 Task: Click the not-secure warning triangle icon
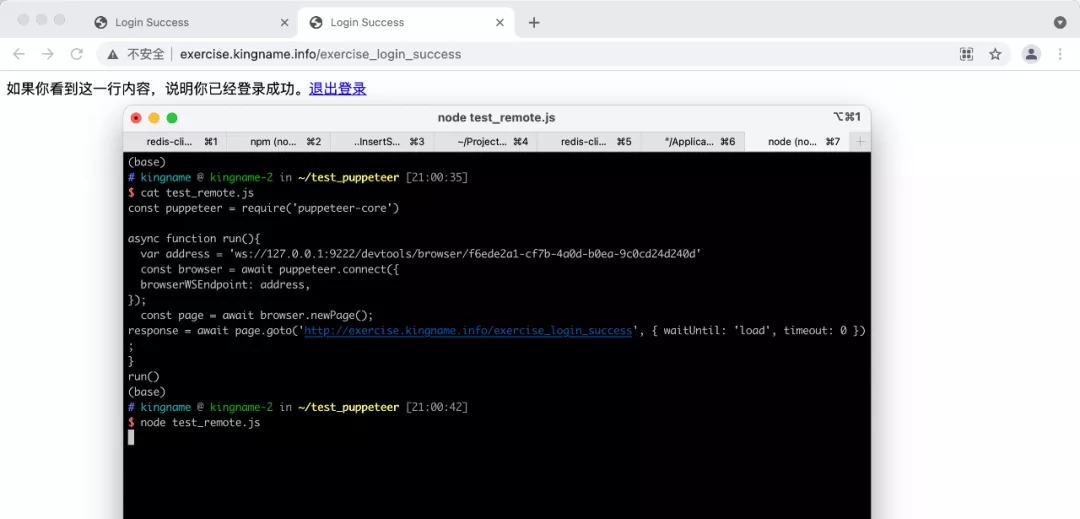point(112,54)
